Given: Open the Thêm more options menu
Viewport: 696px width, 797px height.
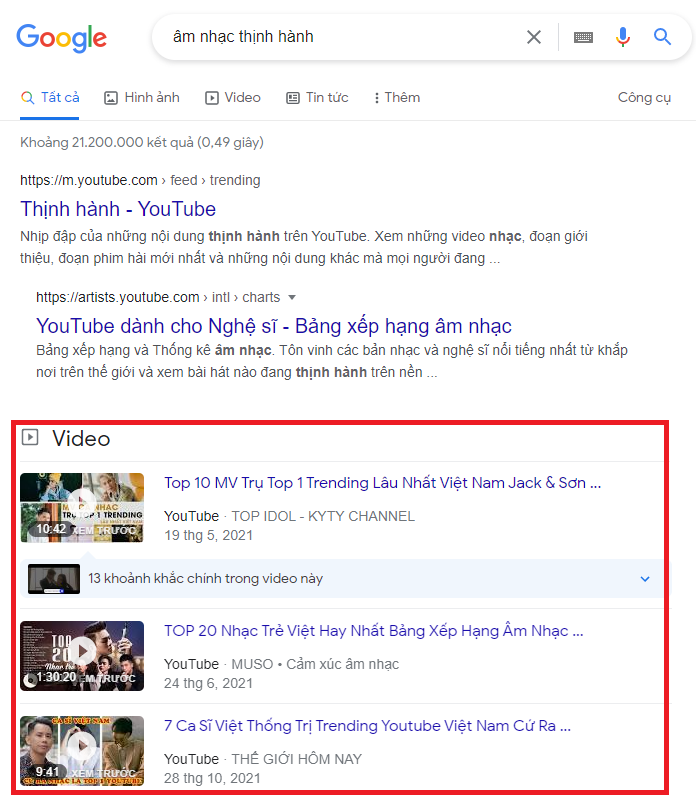Looking at the screenshot, I should click(396, 97).
